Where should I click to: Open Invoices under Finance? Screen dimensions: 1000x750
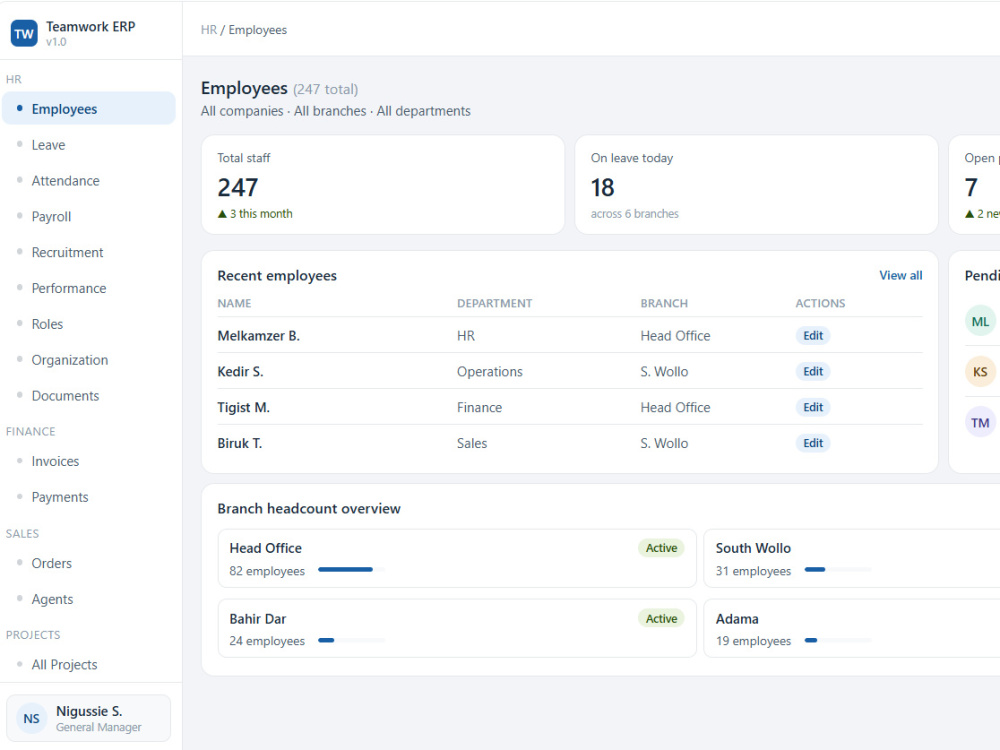[89, 460]
